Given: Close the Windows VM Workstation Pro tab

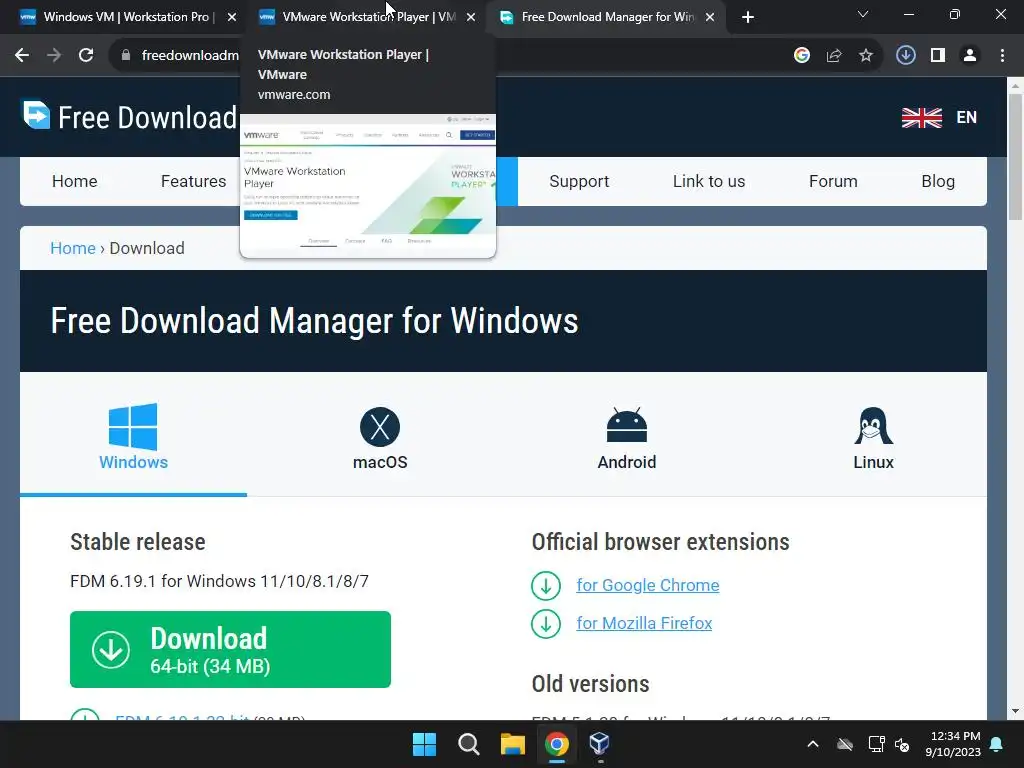Looking at the screenshot, I should (x=232, y=18).
